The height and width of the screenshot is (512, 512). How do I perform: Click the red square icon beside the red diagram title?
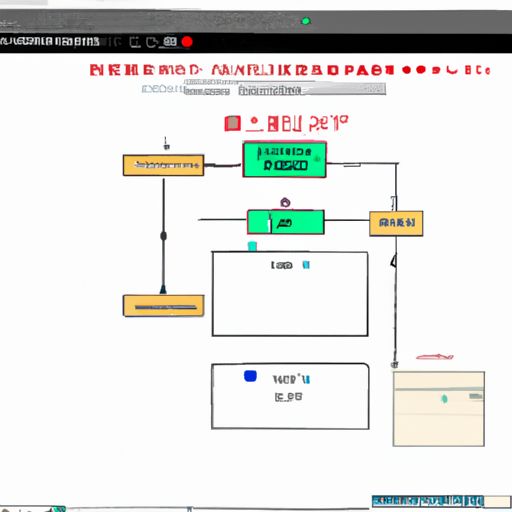coord(232,123)
